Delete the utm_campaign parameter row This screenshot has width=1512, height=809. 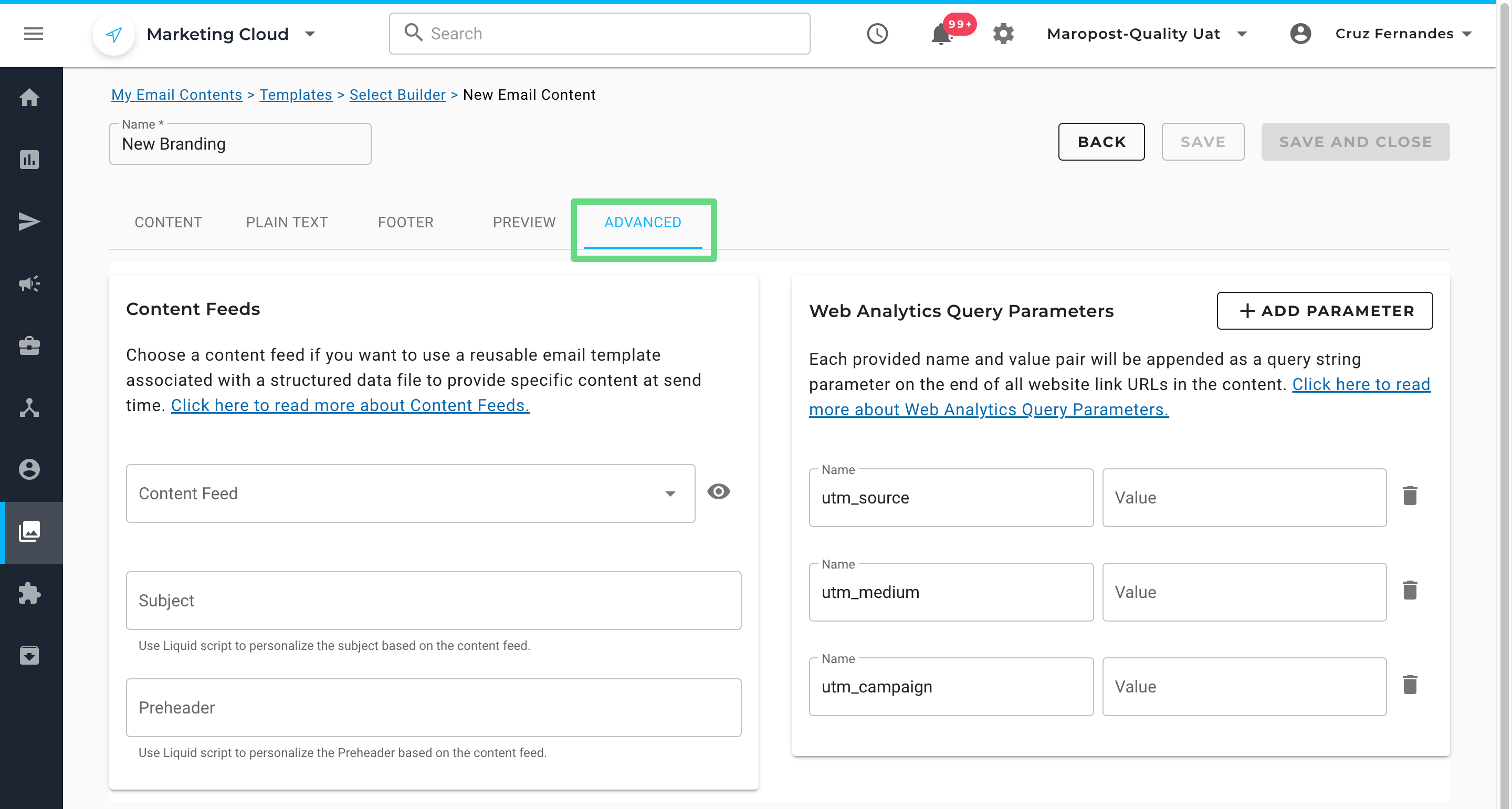pos(1409,685)
